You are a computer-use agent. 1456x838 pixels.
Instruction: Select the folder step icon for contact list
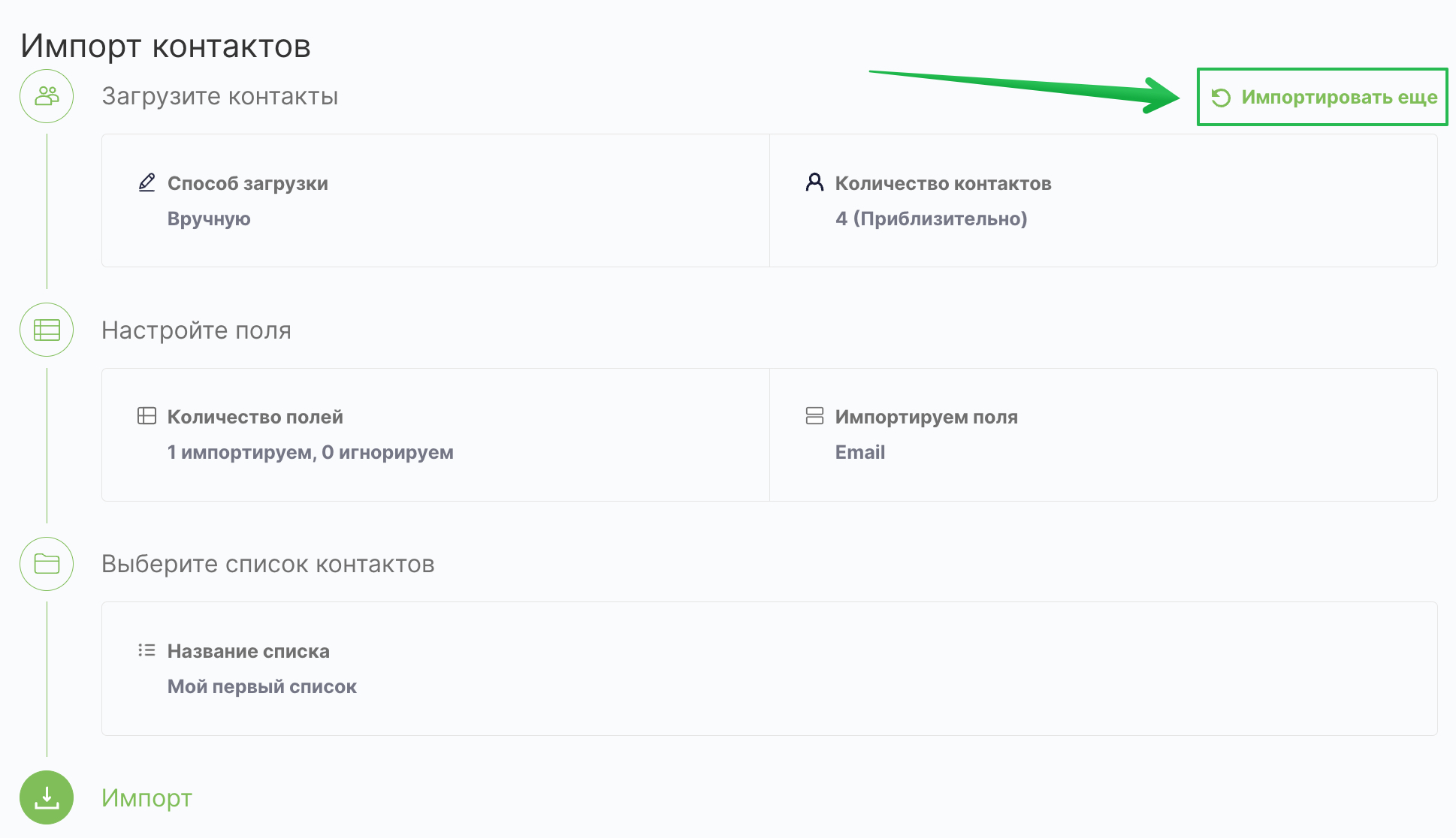click(47, 564)
